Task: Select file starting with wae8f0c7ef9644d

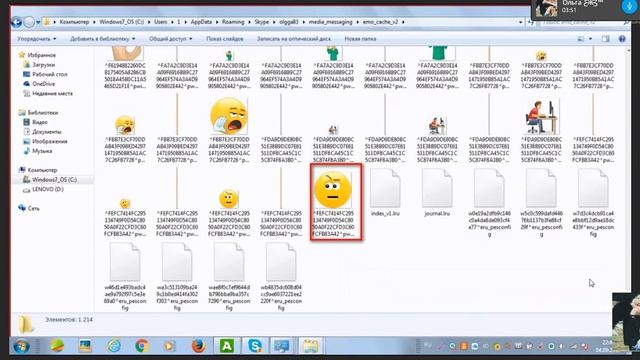Action: [x=229, y=277]
